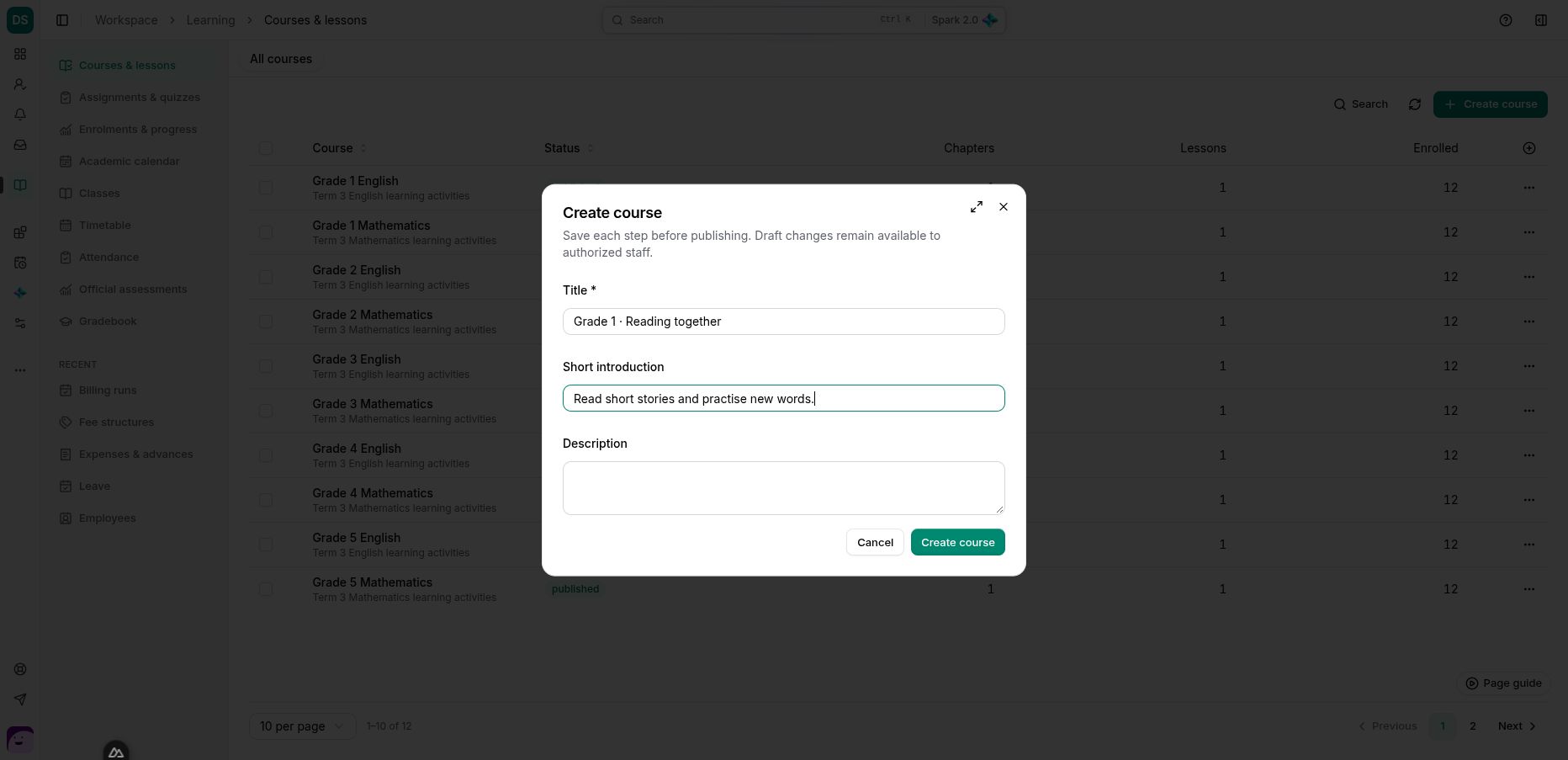This screenshot has height=760, width=1568.
Task: Open the people icon in the left rail
Action: click(20, 84)
